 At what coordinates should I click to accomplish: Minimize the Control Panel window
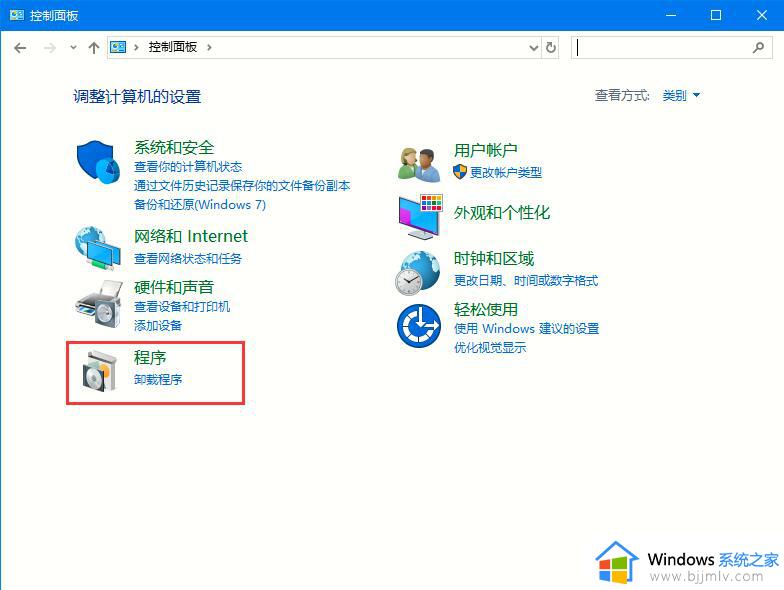[x=671, y=15]
